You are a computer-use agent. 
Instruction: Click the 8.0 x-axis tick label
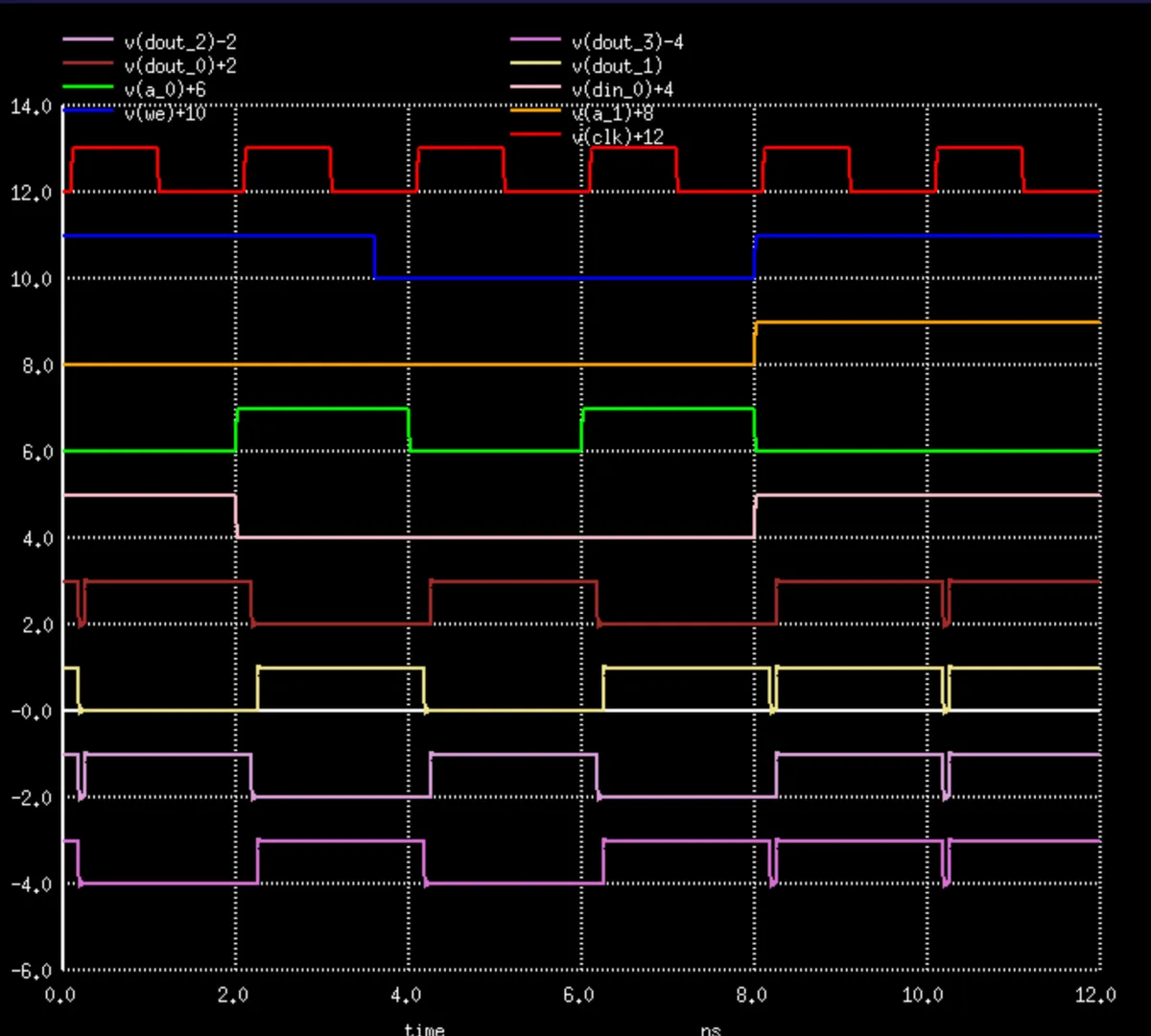pos(751,995)
